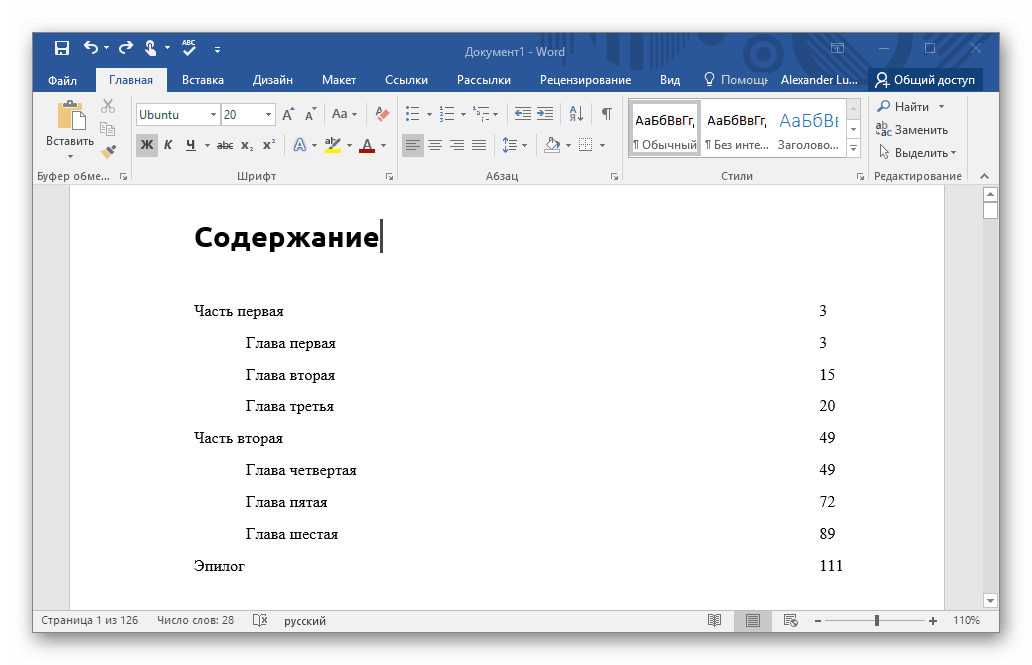
Task: Switch to Read Mode view in status bar
Action: click(x=714, y=621)
